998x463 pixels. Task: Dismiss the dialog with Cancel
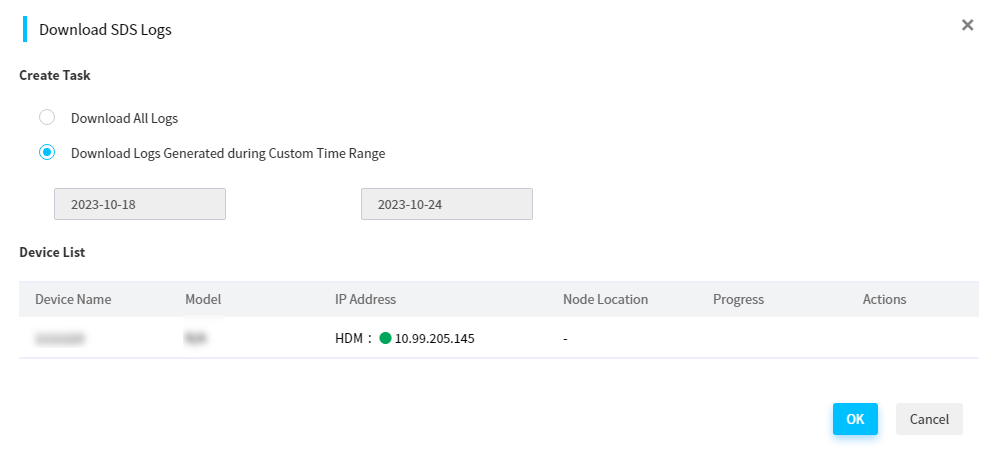pos(929,419)
